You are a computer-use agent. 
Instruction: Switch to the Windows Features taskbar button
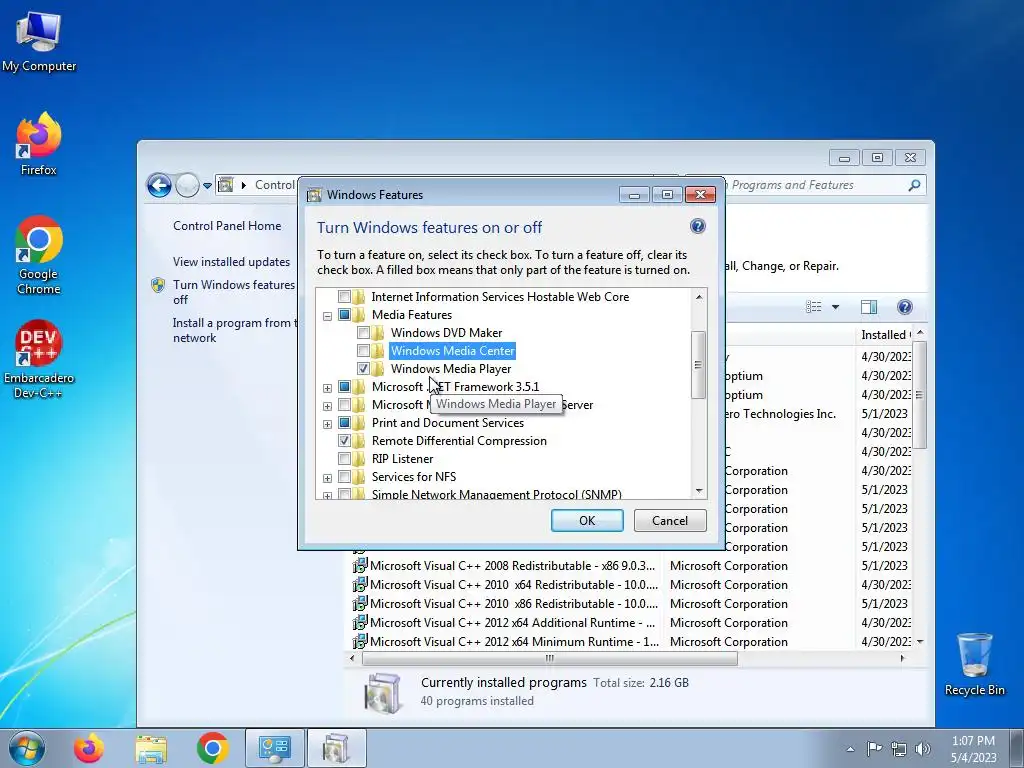pyautogui.click(x=336, y=748)
